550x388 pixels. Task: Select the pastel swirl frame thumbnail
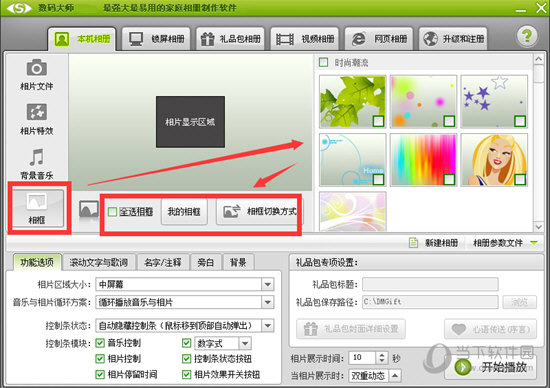pyautogui.click(x=353, y=212)
